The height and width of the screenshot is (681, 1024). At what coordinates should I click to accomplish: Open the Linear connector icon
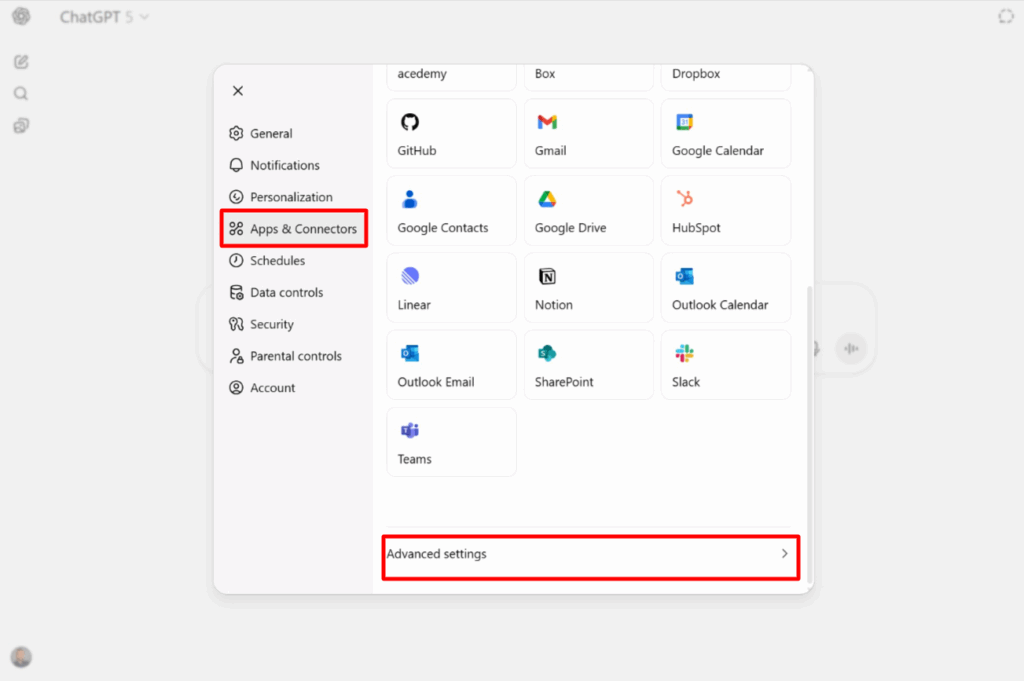(409, 276)
